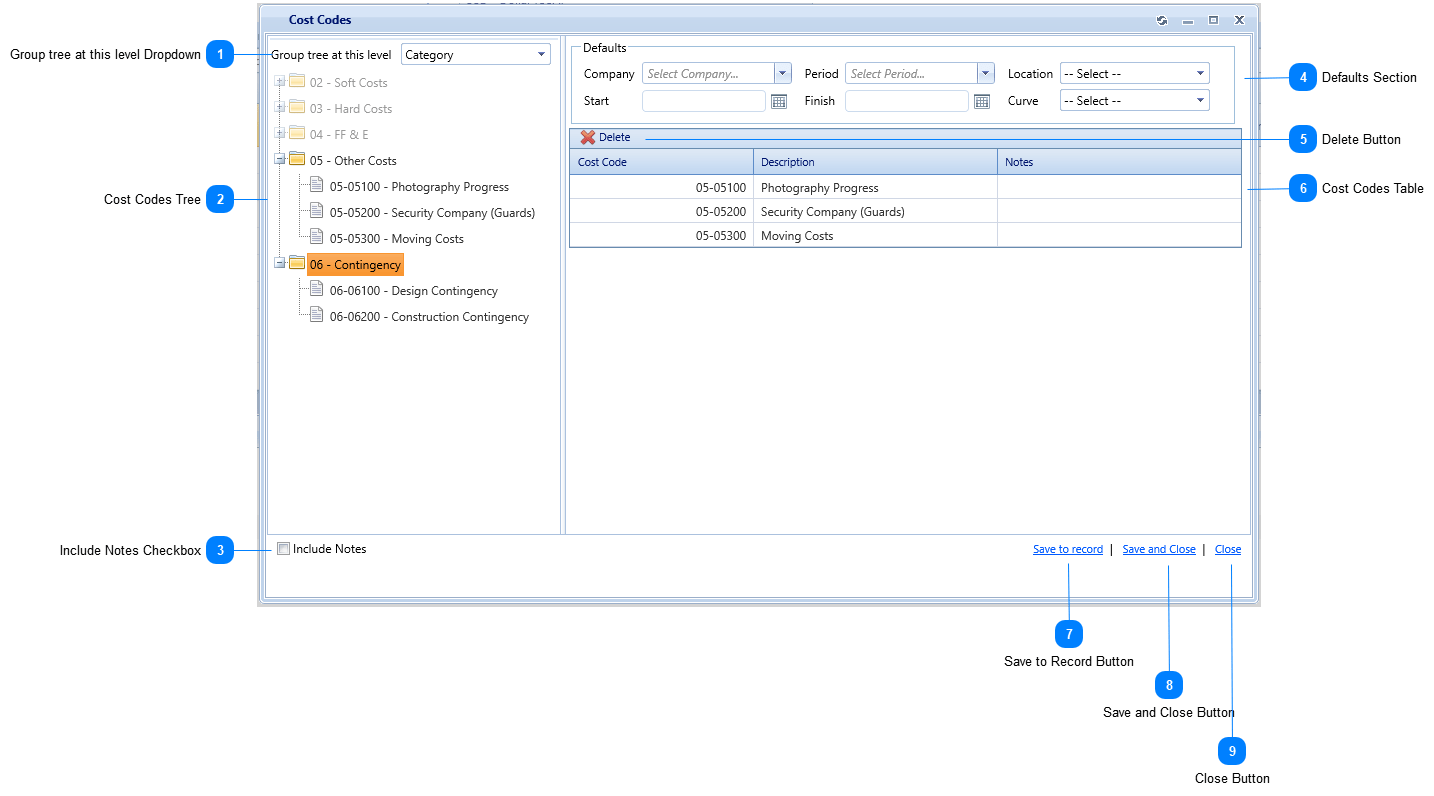The image size is (1434, 796).
Task: Click the Save to record link
Action: click(x=1067, y=548)
